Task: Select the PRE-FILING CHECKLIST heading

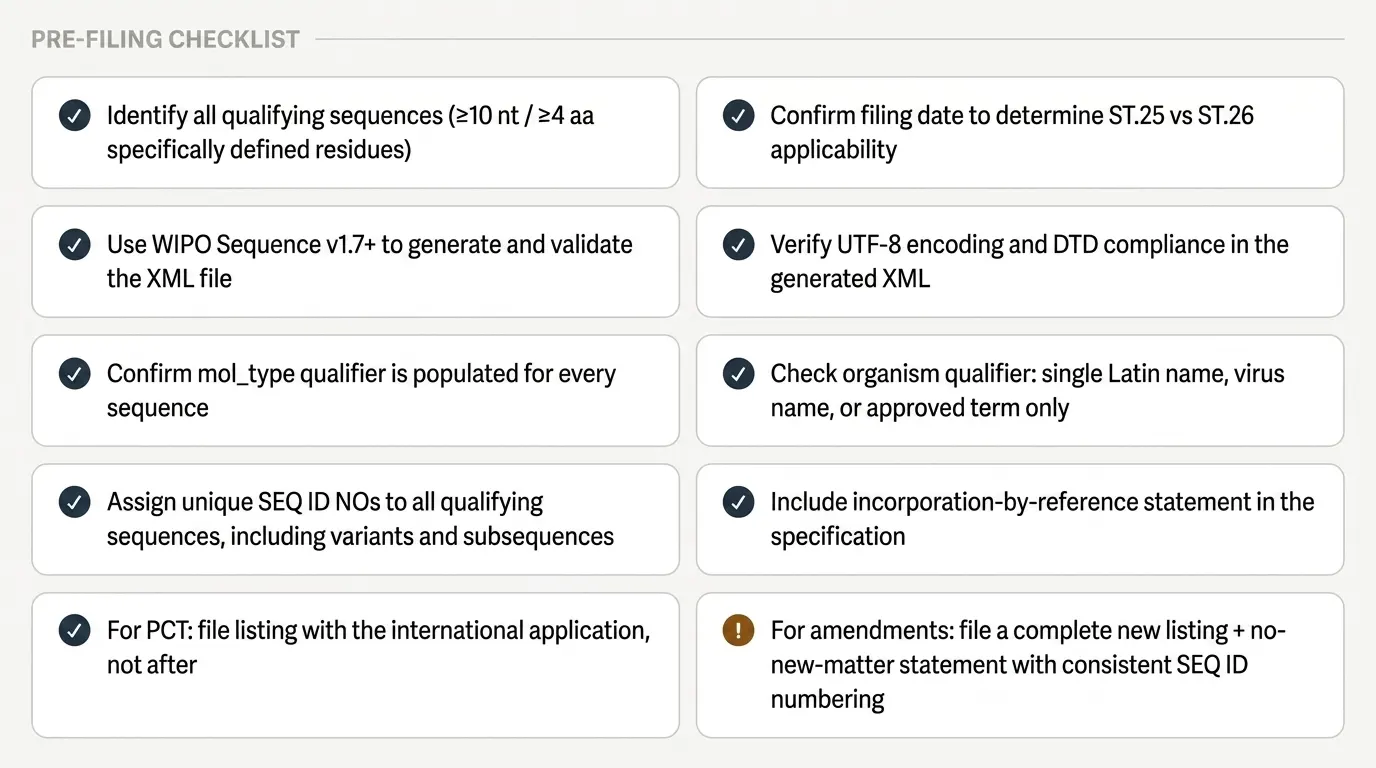Action: tap(165, 39)
